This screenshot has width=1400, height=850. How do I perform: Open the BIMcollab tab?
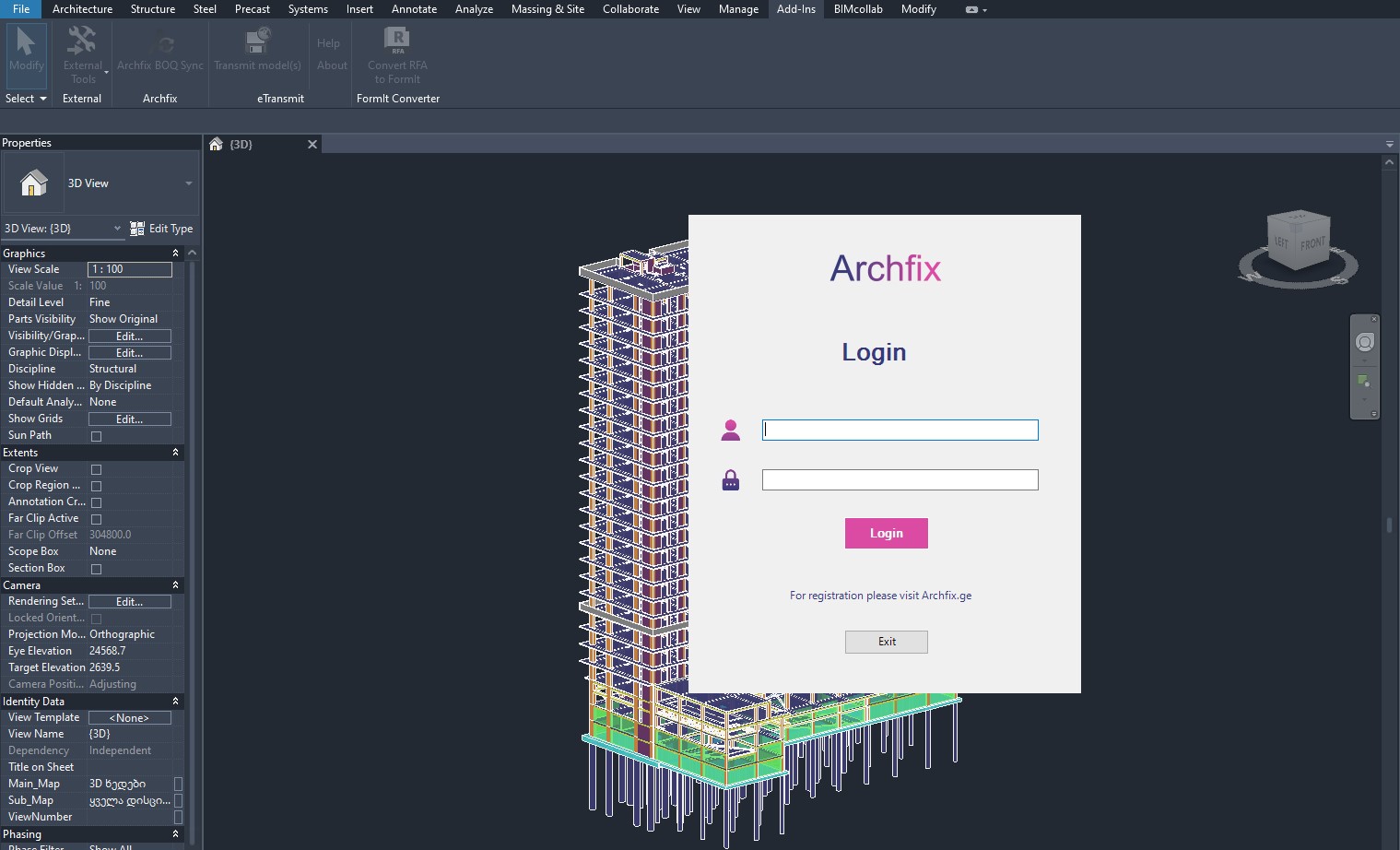coord(858,9)
